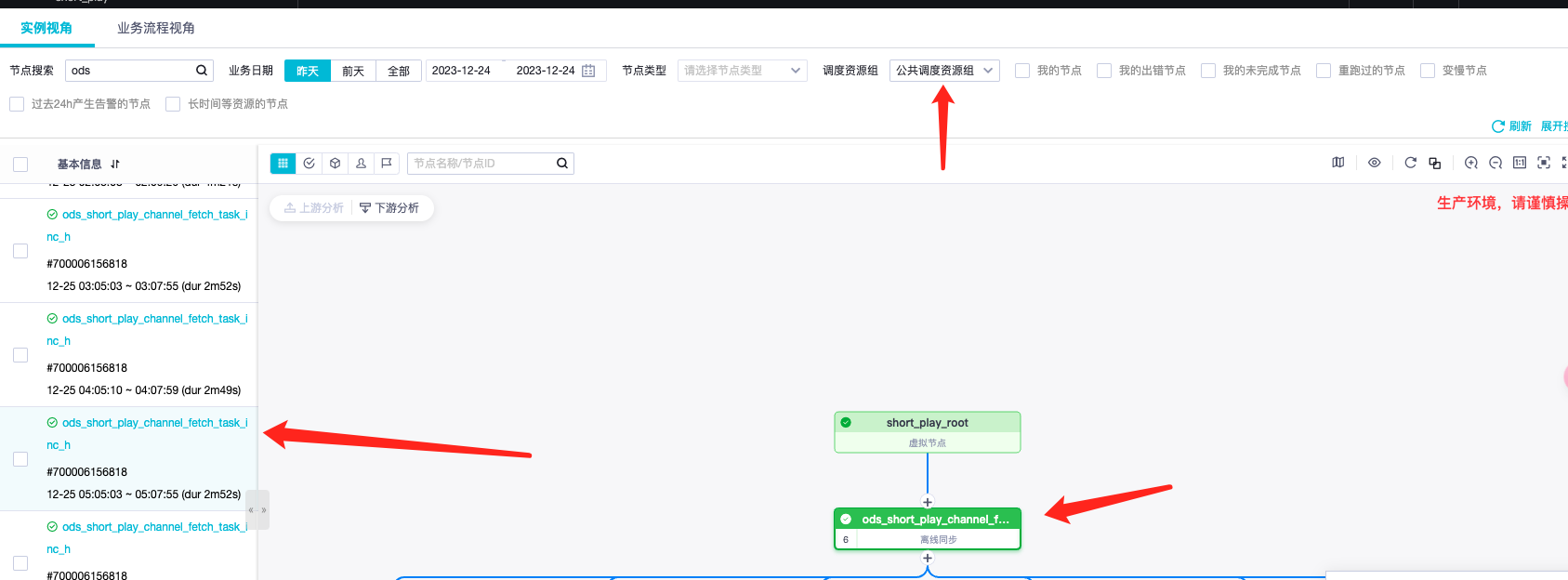The width and height of the screenshot is (1568, 580).
Task: Select the ods_short_play_channel_f... node
Action: click(928, 529)
